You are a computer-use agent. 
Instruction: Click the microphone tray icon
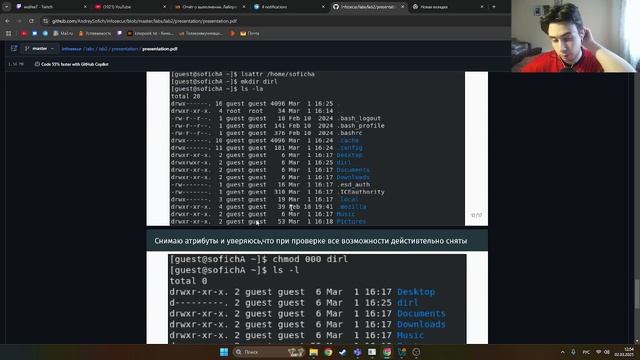(573, 352)
